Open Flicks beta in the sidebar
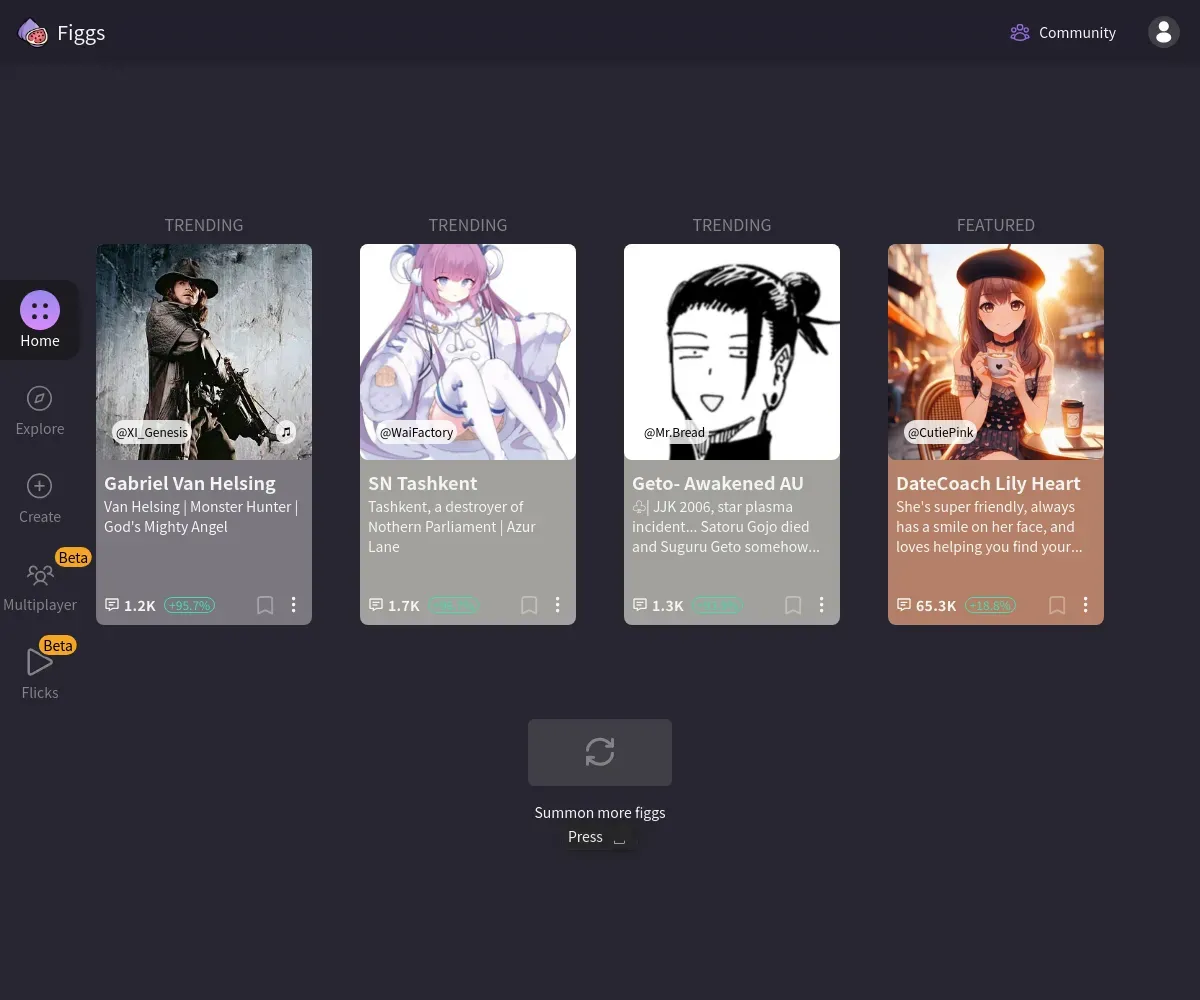Viewport: 1200px width, 1000px height. (x=40, y=672)
